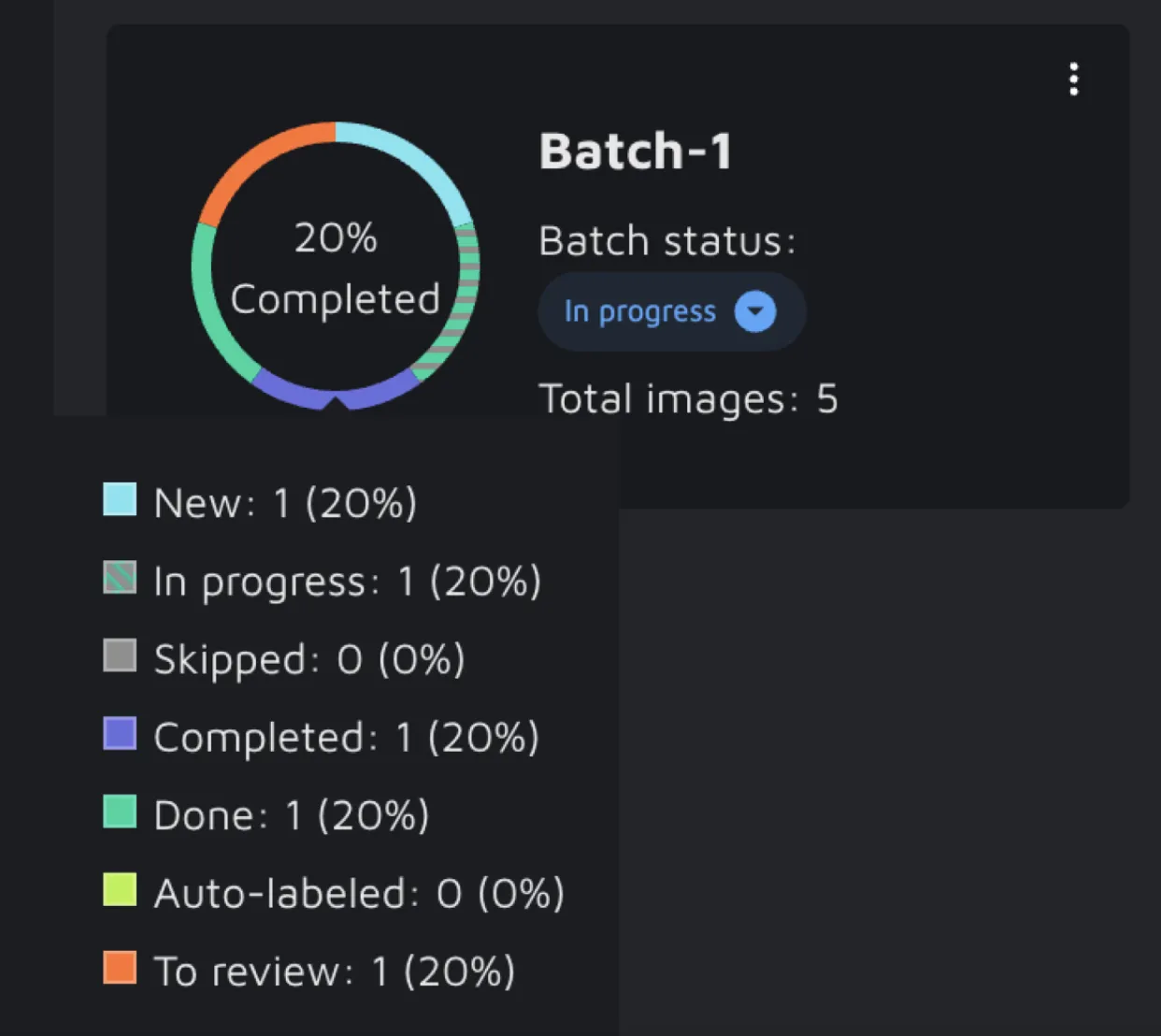Screen dimensions: 1161x1036
Task: Click the light-blue segment of the donut chart
Action: pyautogui.click(x=420, y=163)
